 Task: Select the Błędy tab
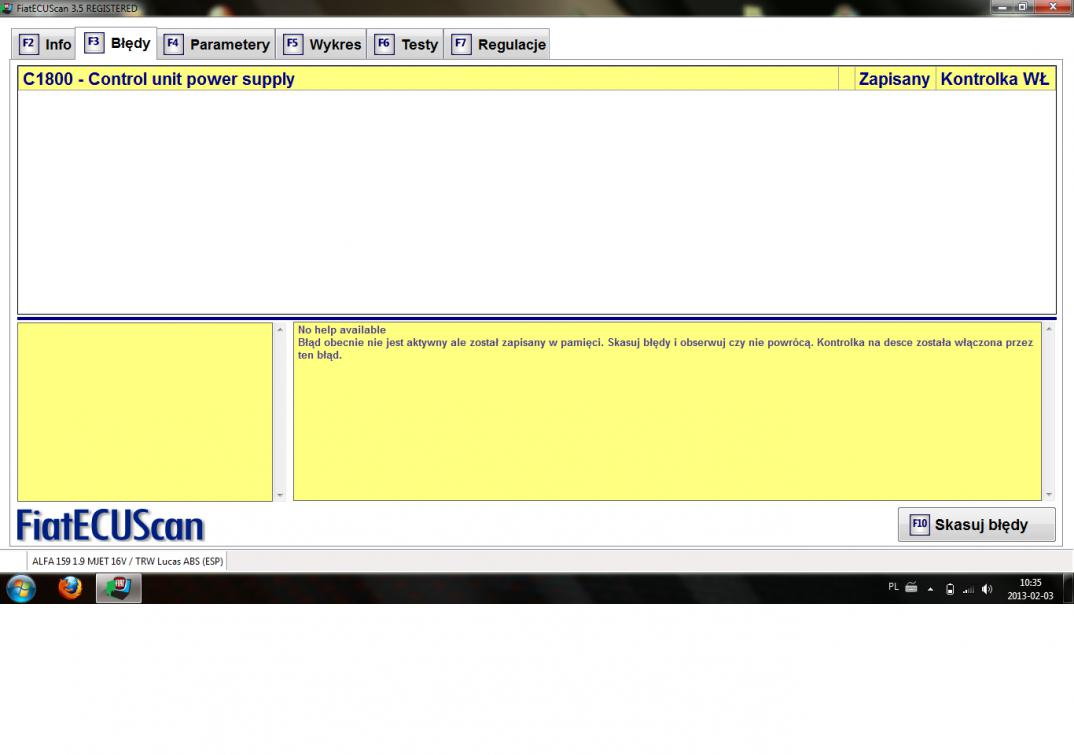click(117, 43)
